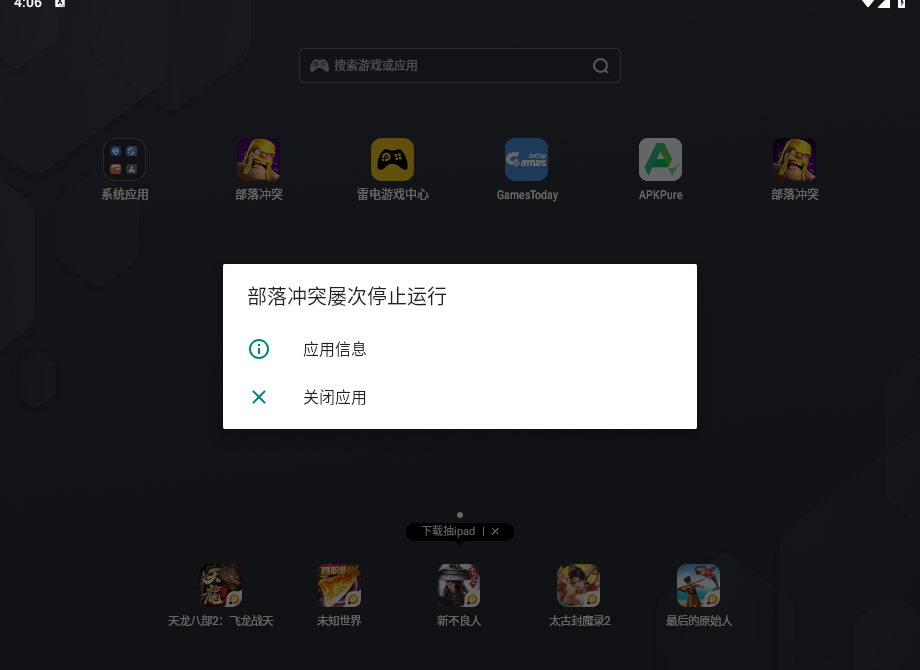Viewport: 920px width, 670px height.
Task: Focus the 搜索游戏或应用 search field
Action: (x=450, y=66)
